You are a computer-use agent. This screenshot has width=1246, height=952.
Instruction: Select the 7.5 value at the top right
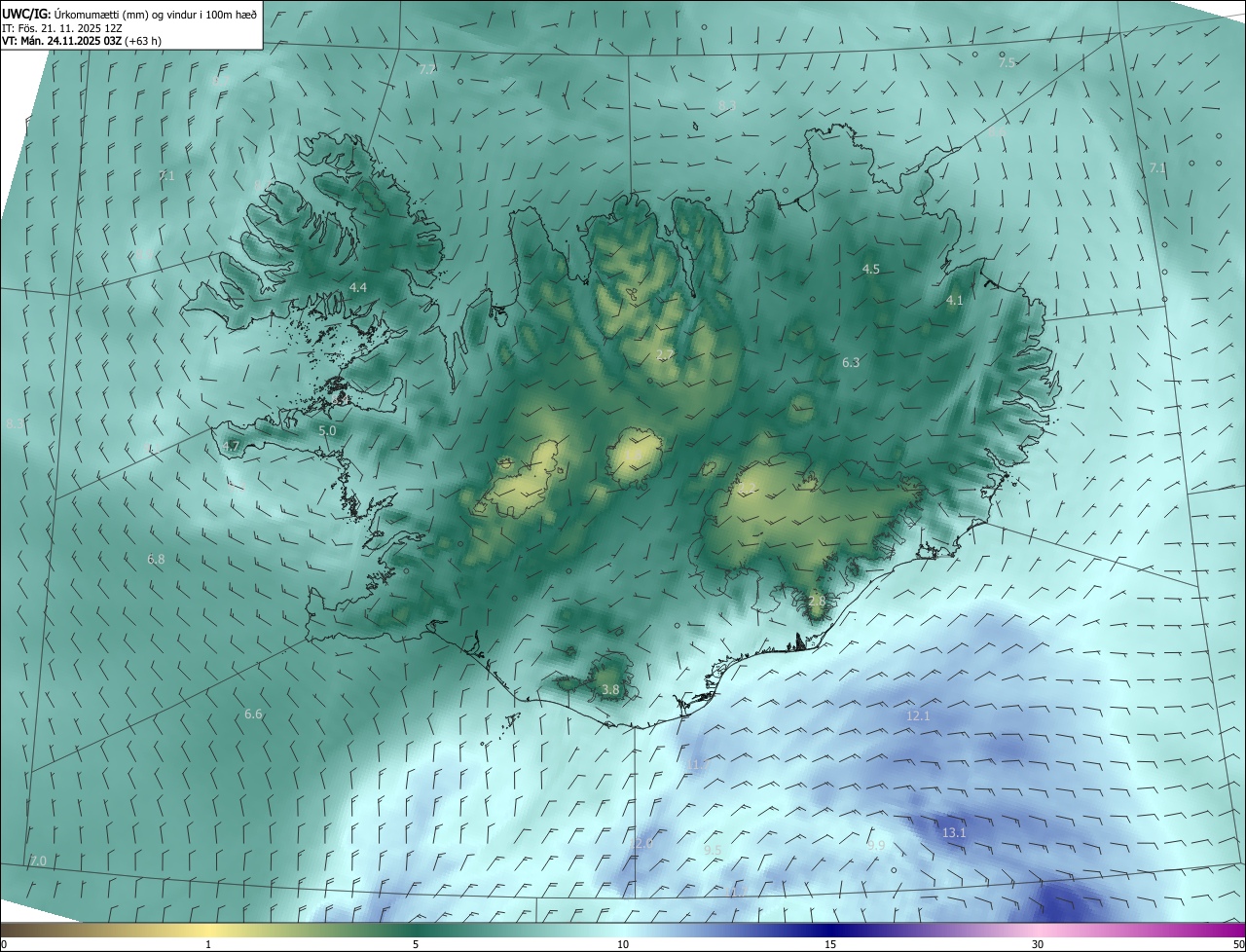[1007, 62]
